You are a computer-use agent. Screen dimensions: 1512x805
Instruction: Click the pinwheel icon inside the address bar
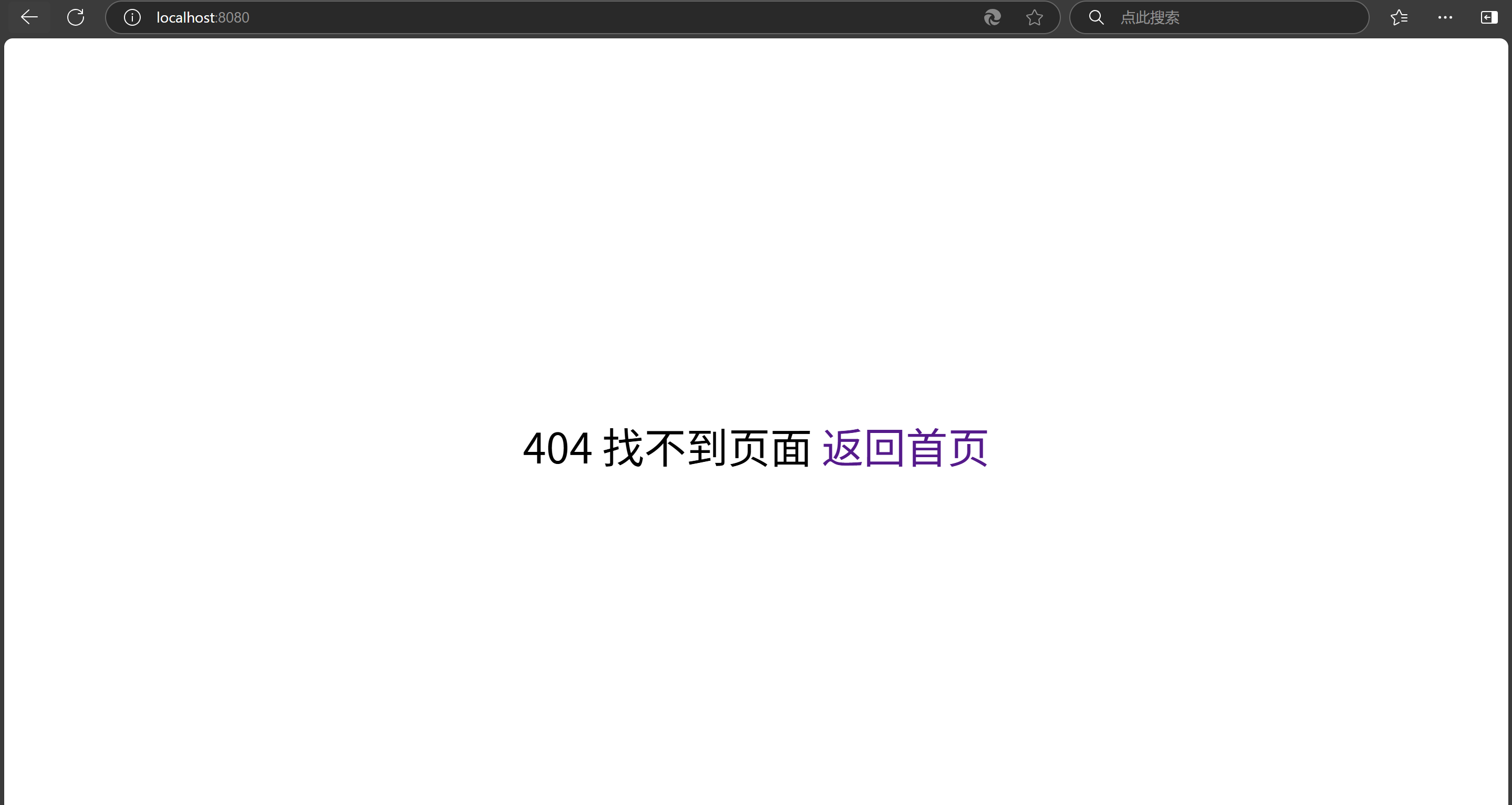(x=992, y=17)
